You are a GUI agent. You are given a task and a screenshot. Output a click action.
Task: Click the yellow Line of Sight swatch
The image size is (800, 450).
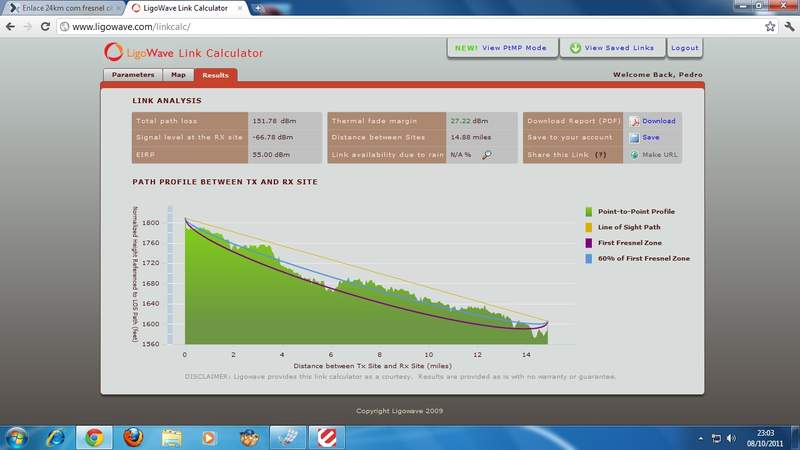(588, 228)
